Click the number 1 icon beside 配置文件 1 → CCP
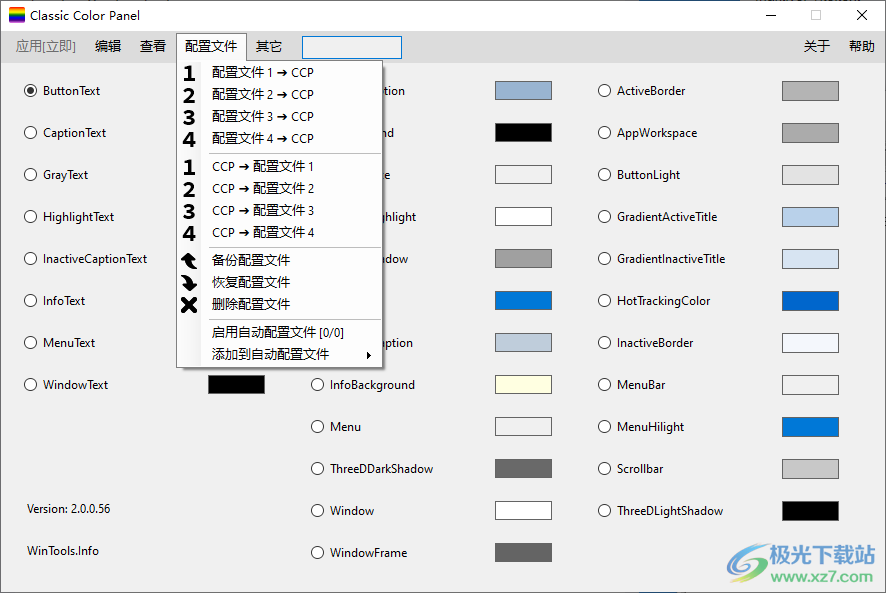The height and width of the screenshot is (593, 886). pyautogui.click(x=189, y=73)
